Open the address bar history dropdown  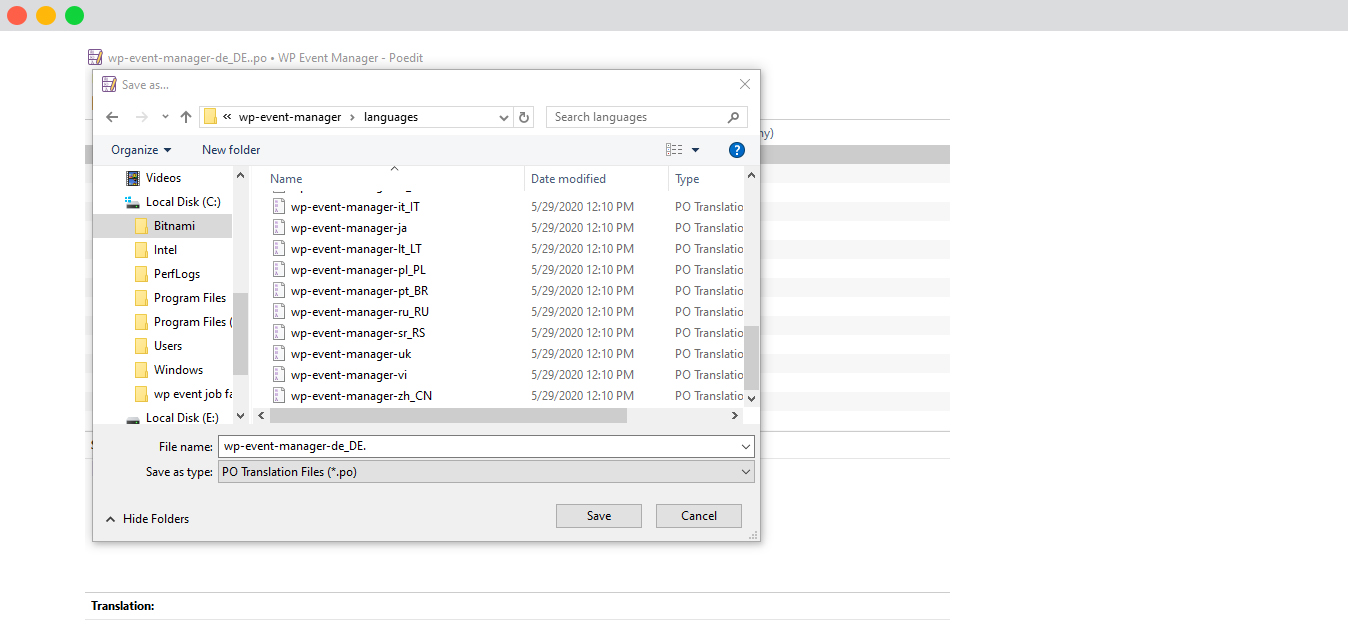(x=505, y=117)
